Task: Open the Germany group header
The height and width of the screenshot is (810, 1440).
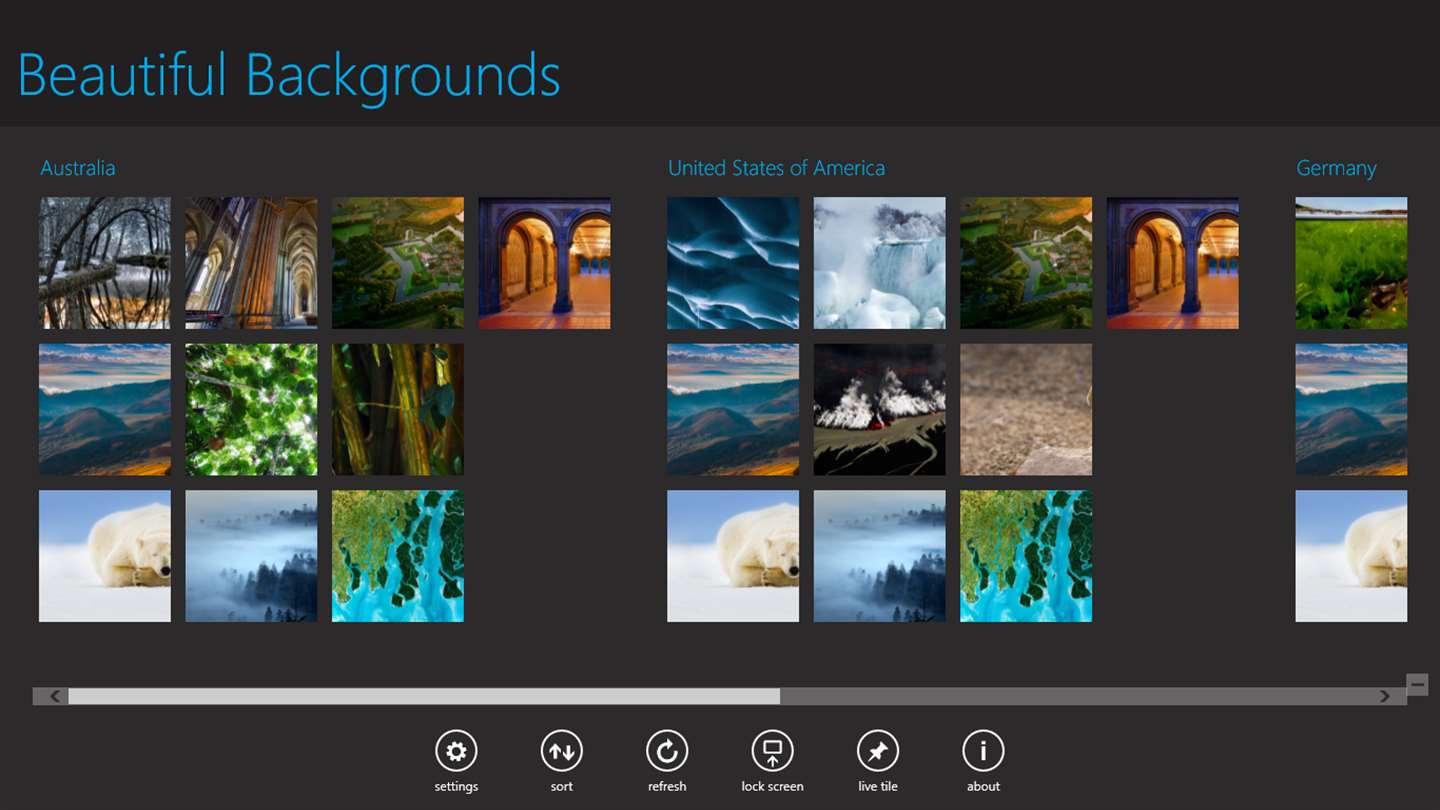Action: point(1336,168)
